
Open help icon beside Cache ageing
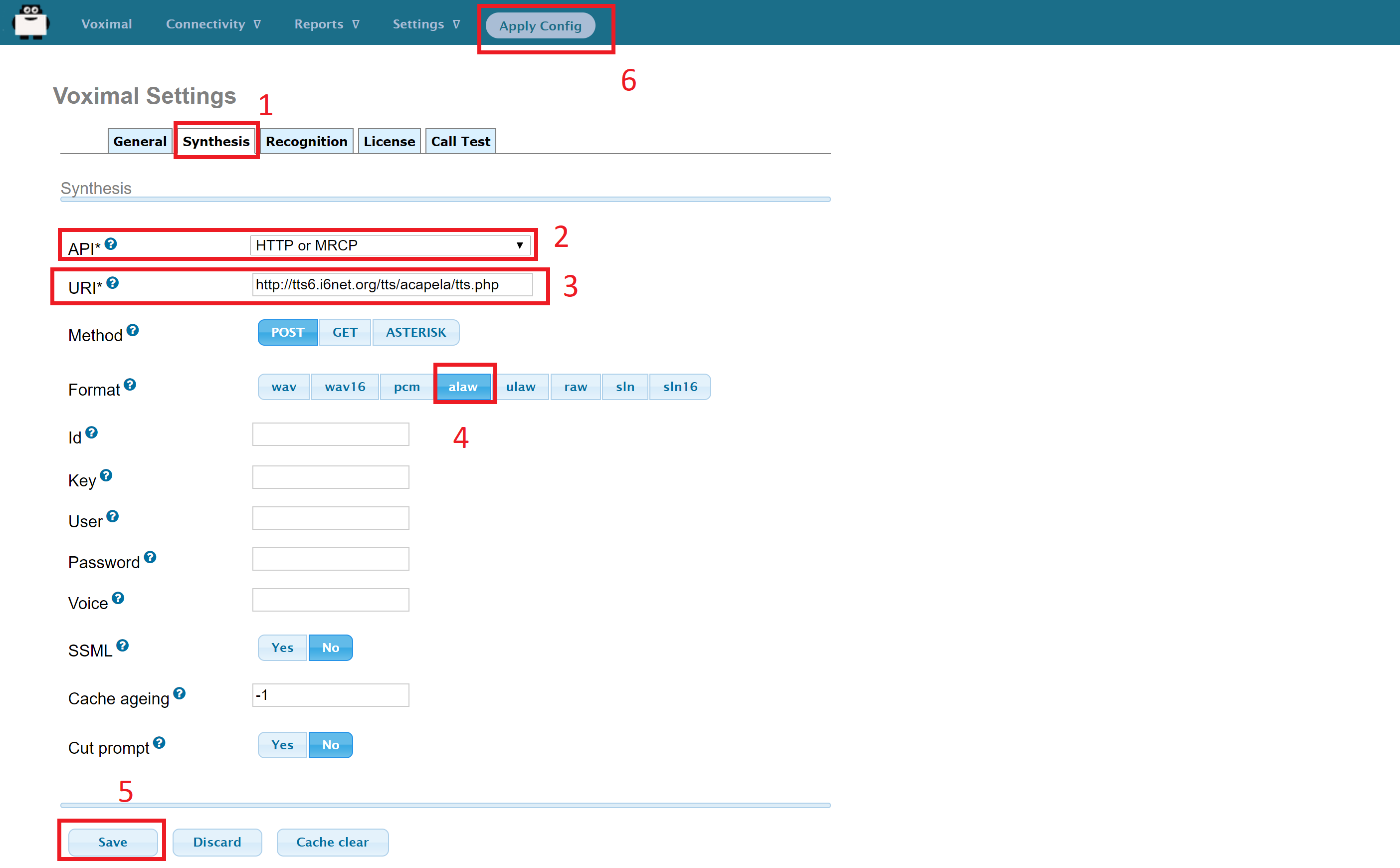click(x=179, y=693)
